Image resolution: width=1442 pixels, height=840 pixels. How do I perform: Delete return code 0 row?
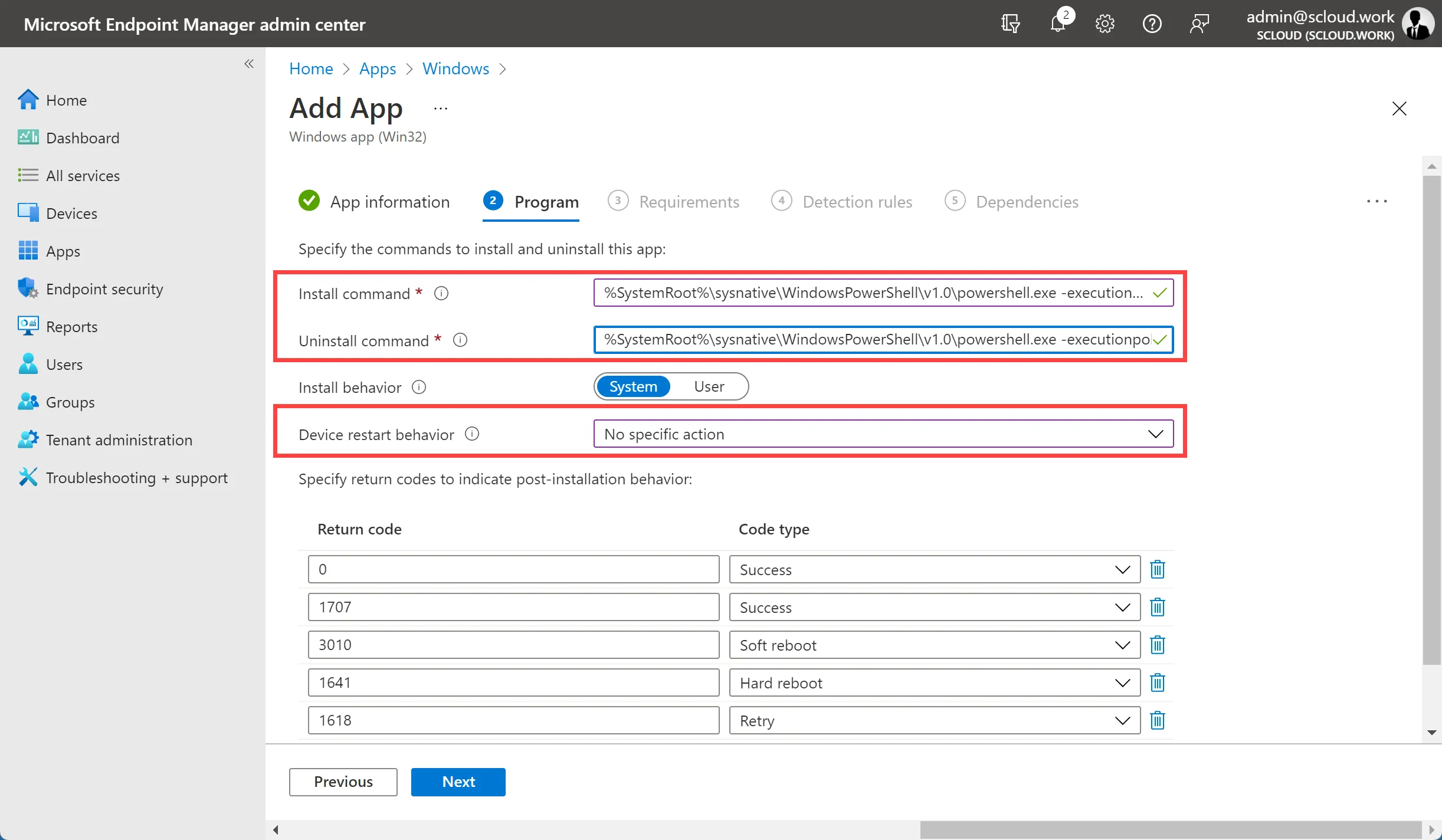click(1158, 569)
